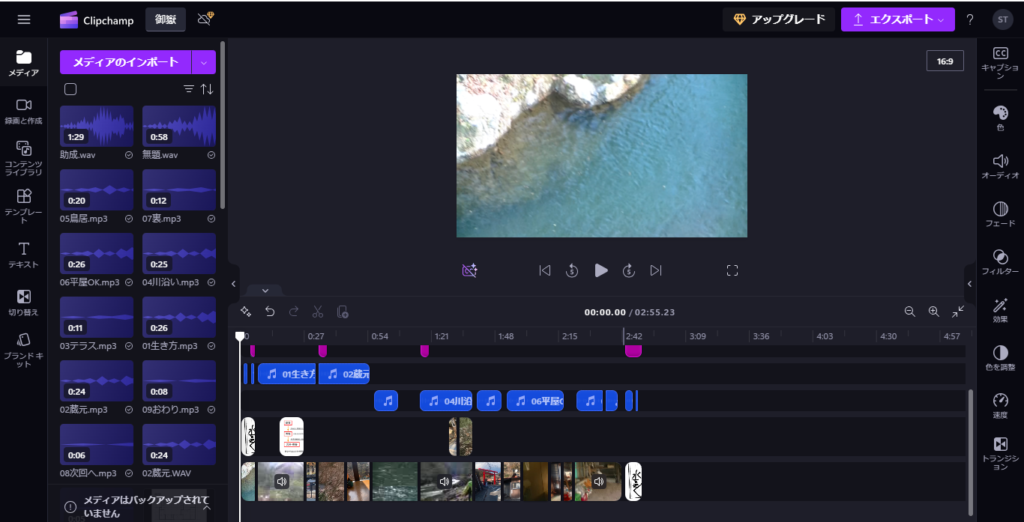
Task: Open the 色を調整 property panel
Action: tap(1000, 358)
